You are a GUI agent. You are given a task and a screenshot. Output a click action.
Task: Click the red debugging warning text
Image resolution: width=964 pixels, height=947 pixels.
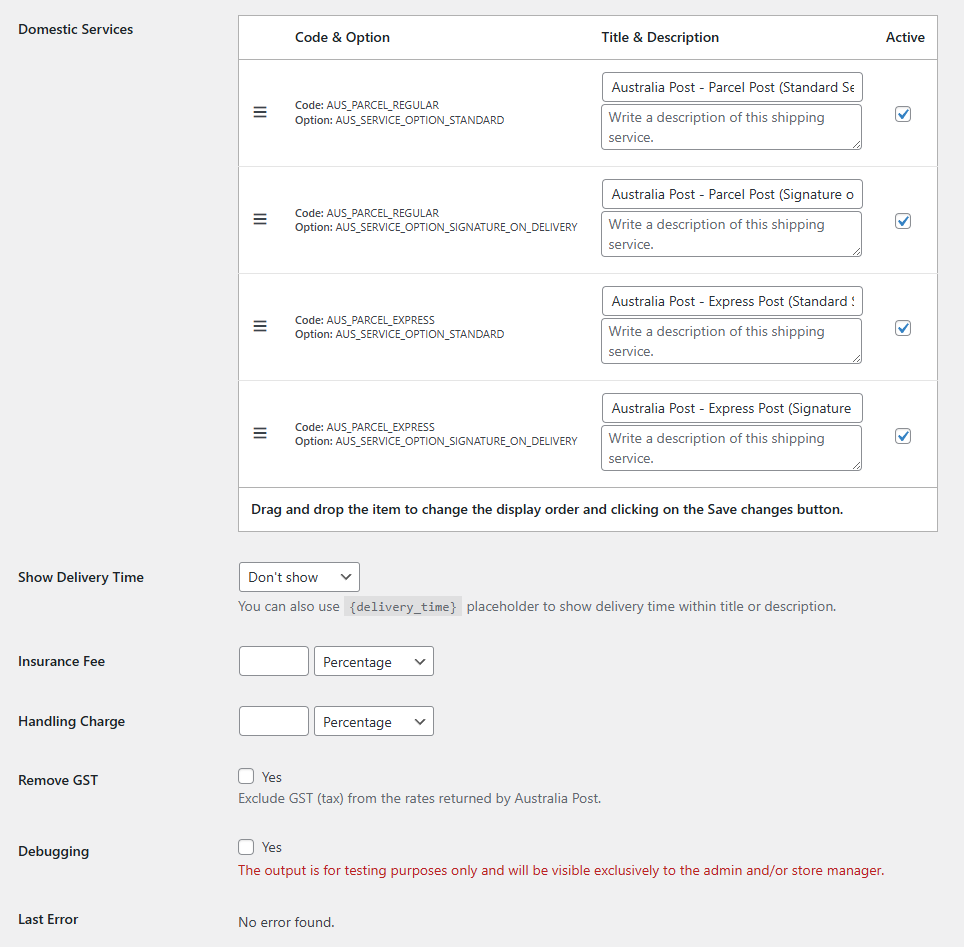[561, 871]
